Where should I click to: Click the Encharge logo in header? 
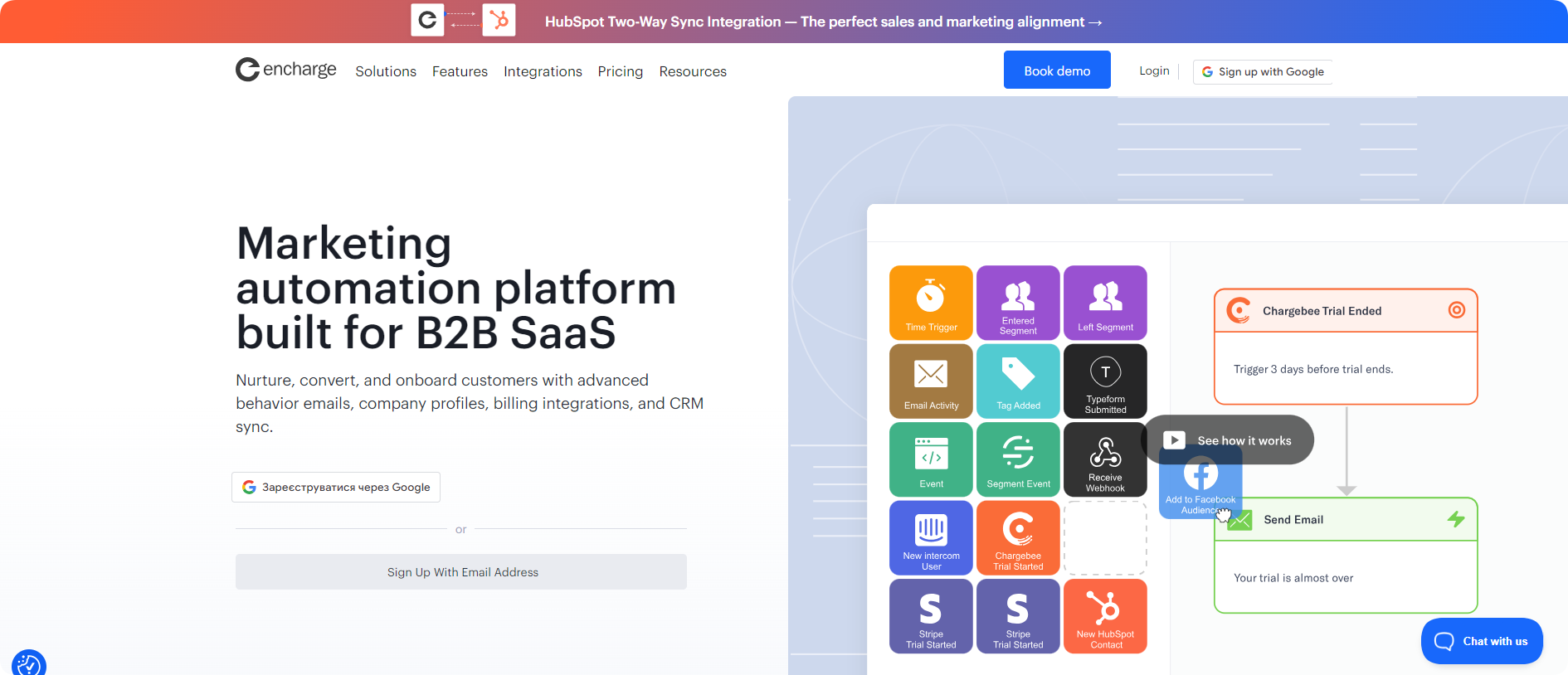point(285,70)
